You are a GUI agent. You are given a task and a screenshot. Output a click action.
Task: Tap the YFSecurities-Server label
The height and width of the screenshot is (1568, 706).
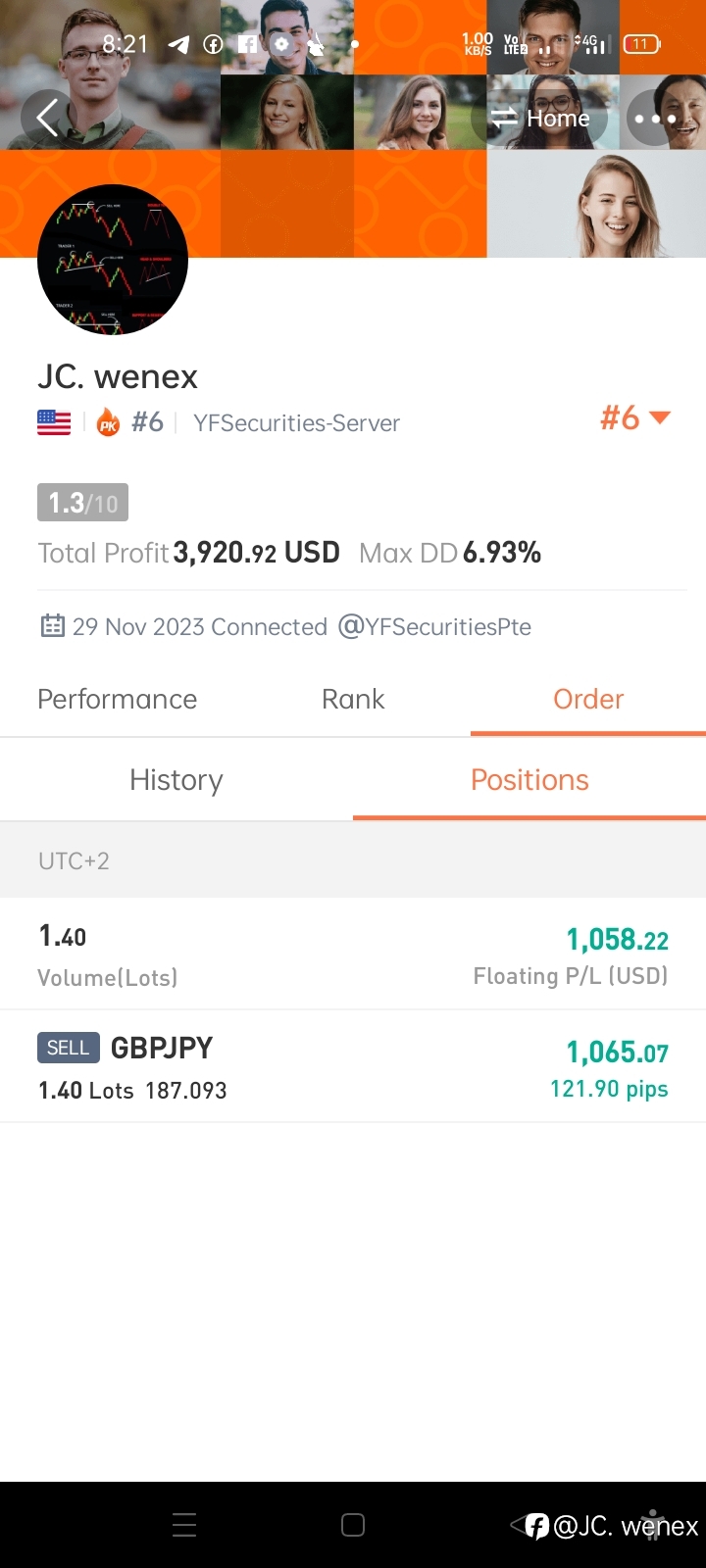click(x=296, y=423)
